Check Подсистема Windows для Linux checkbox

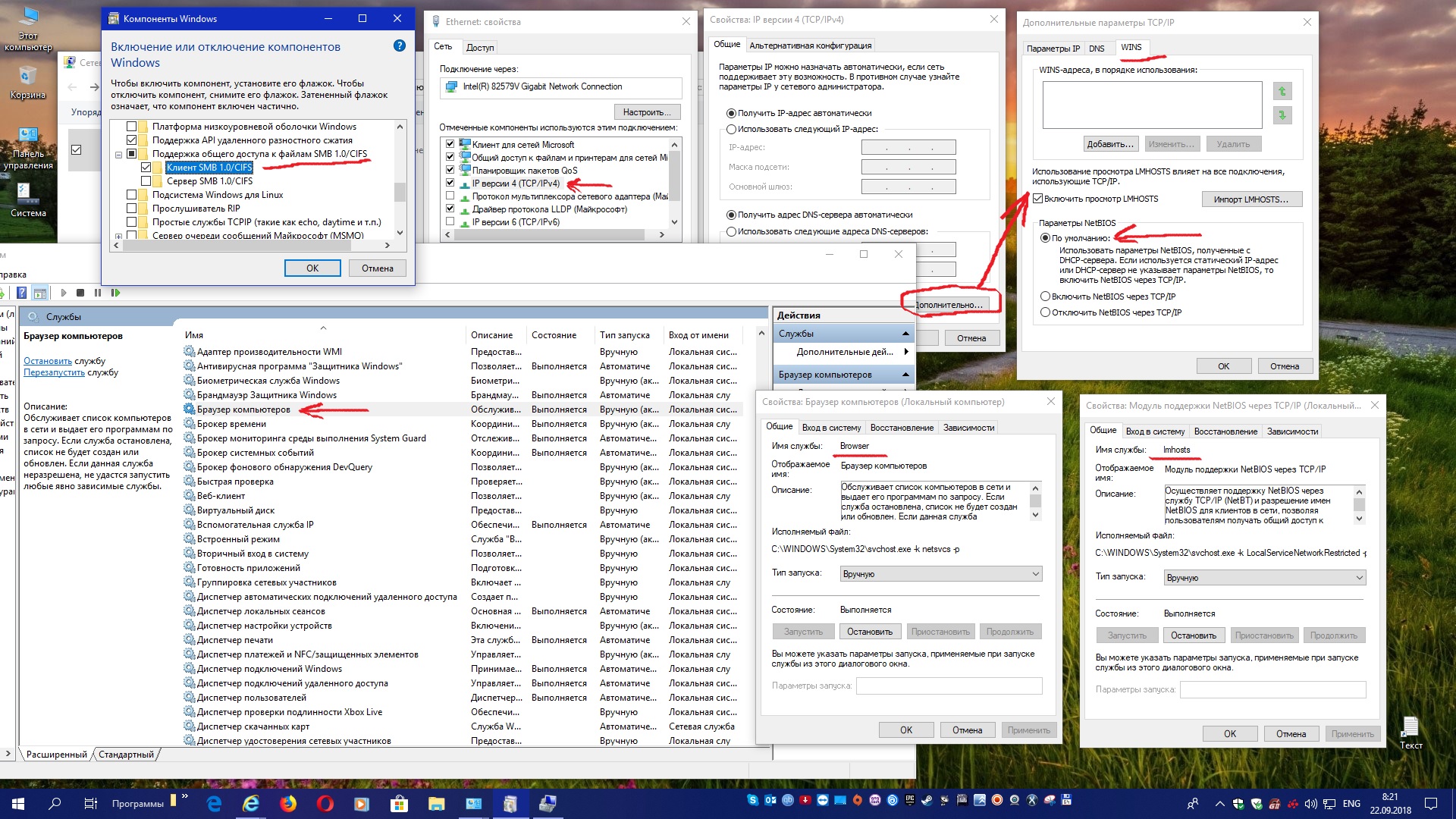[x=132, y=195]
